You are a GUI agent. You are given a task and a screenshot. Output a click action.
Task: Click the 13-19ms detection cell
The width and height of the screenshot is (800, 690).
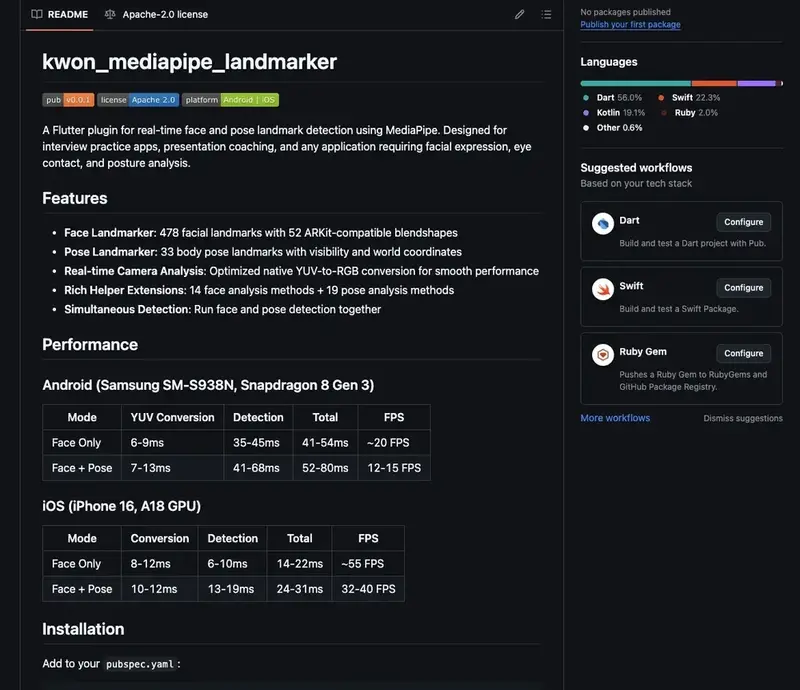pyautogui.click(x=232, y=589)
